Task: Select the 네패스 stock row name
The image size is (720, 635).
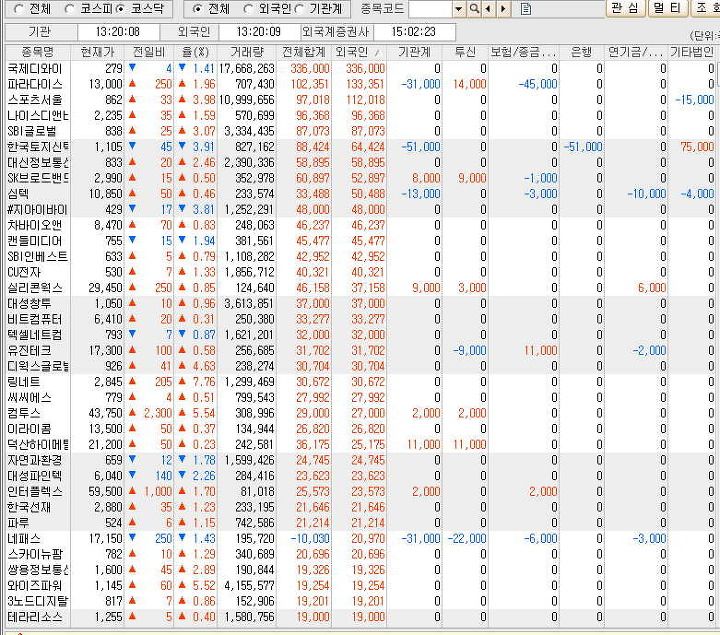Action: 24,539
